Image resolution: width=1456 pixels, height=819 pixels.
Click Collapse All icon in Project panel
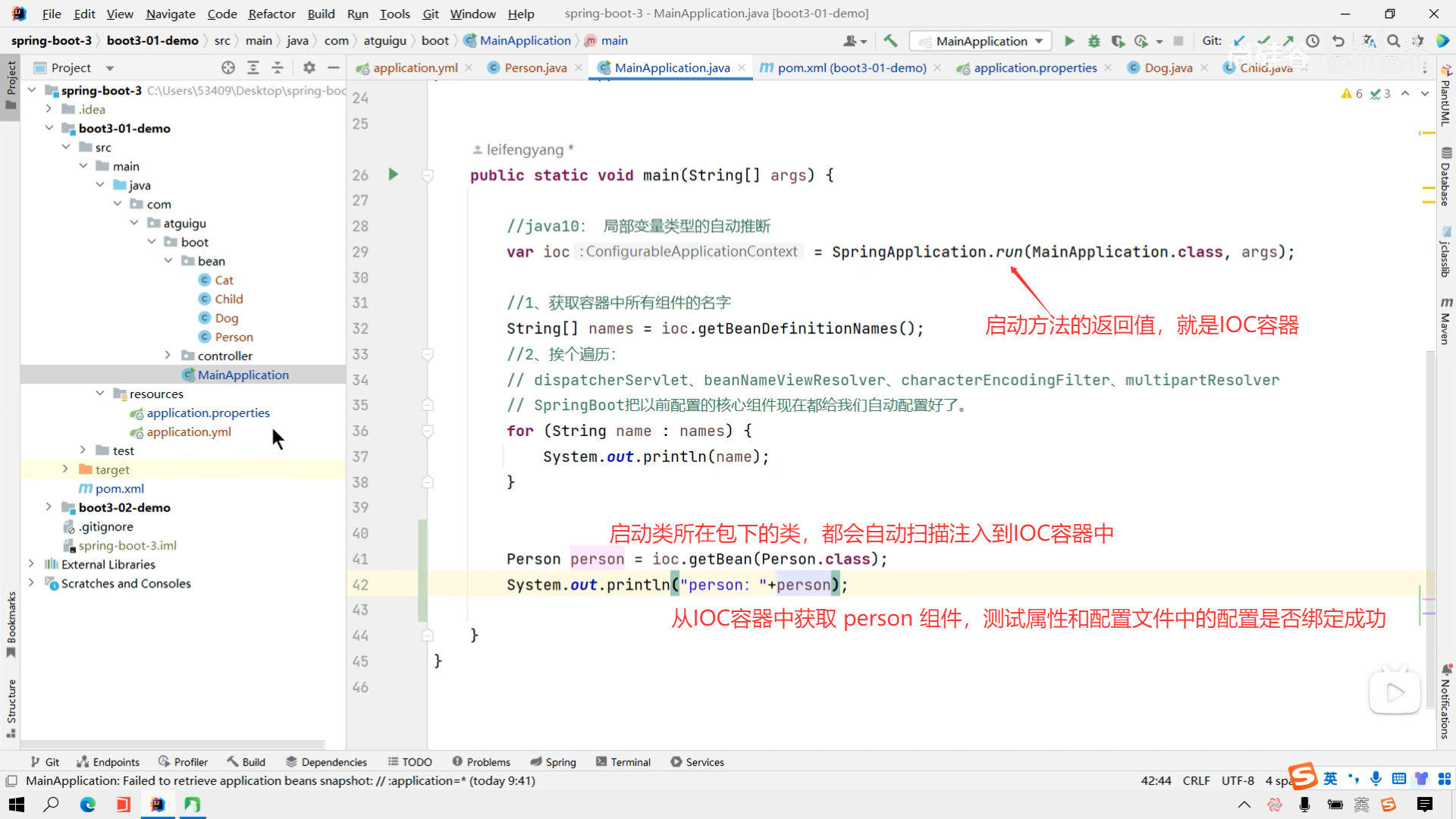pos(278,67)
